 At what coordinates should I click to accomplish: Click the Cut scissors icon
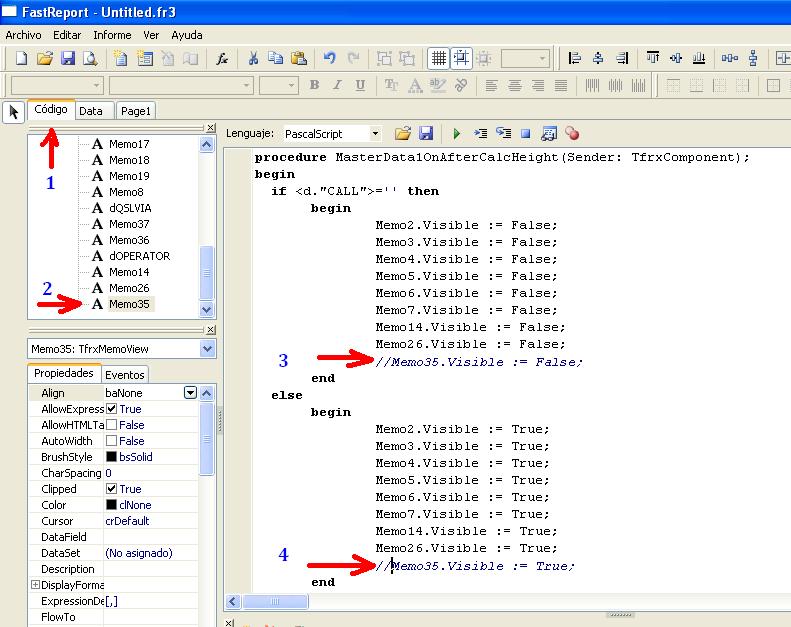tap(254, 59)
